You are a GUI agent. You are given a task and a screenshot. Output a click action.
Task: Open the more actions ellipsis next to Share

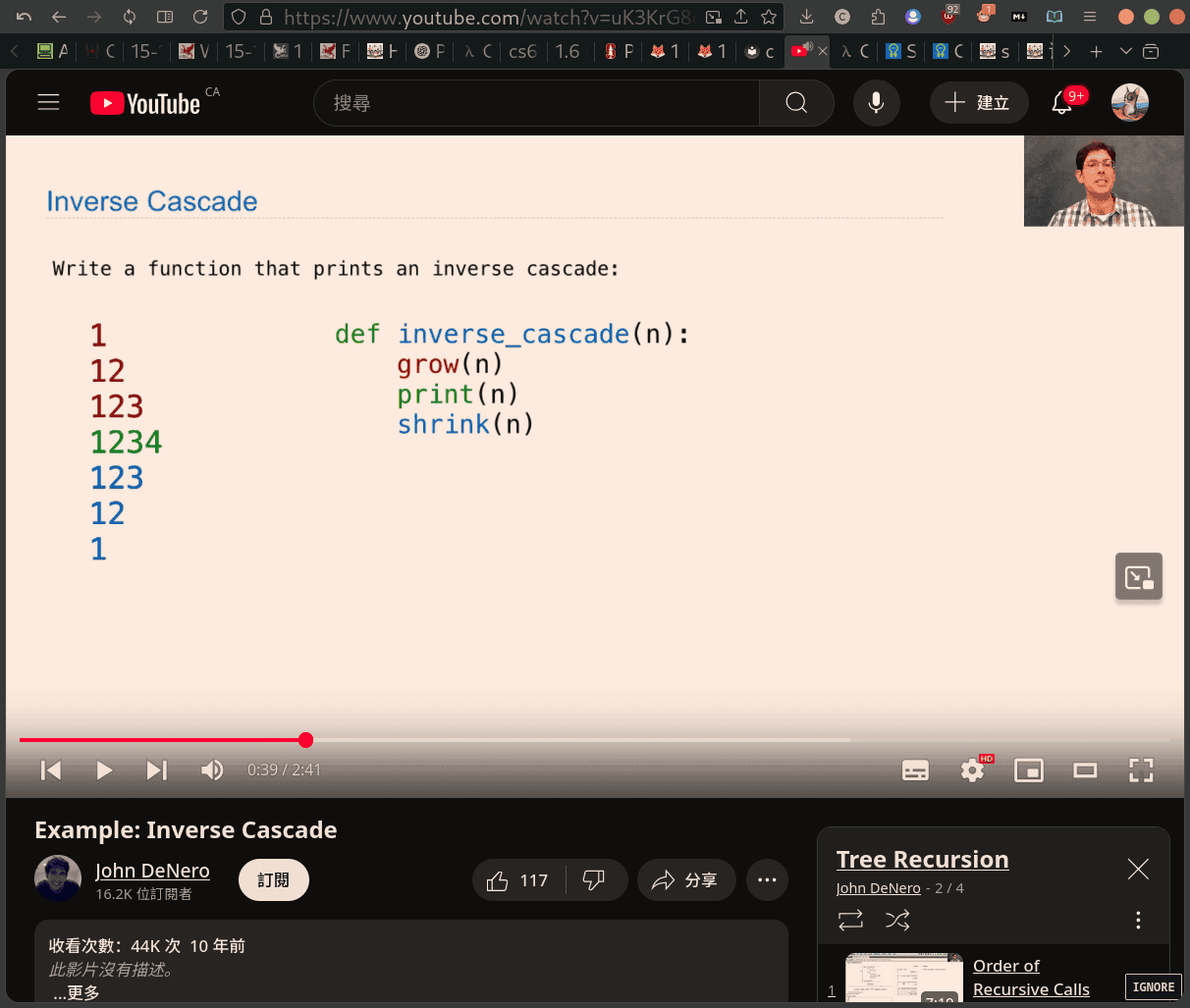click(x=767, y=880)
